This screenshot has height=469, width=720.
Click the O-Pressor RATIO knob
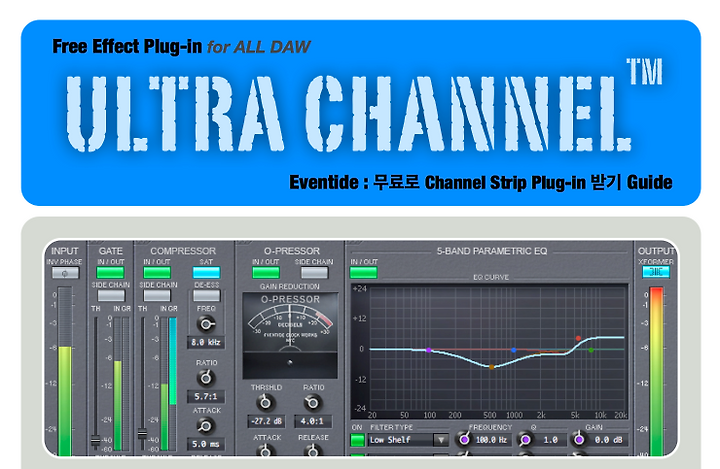point(313,403)
